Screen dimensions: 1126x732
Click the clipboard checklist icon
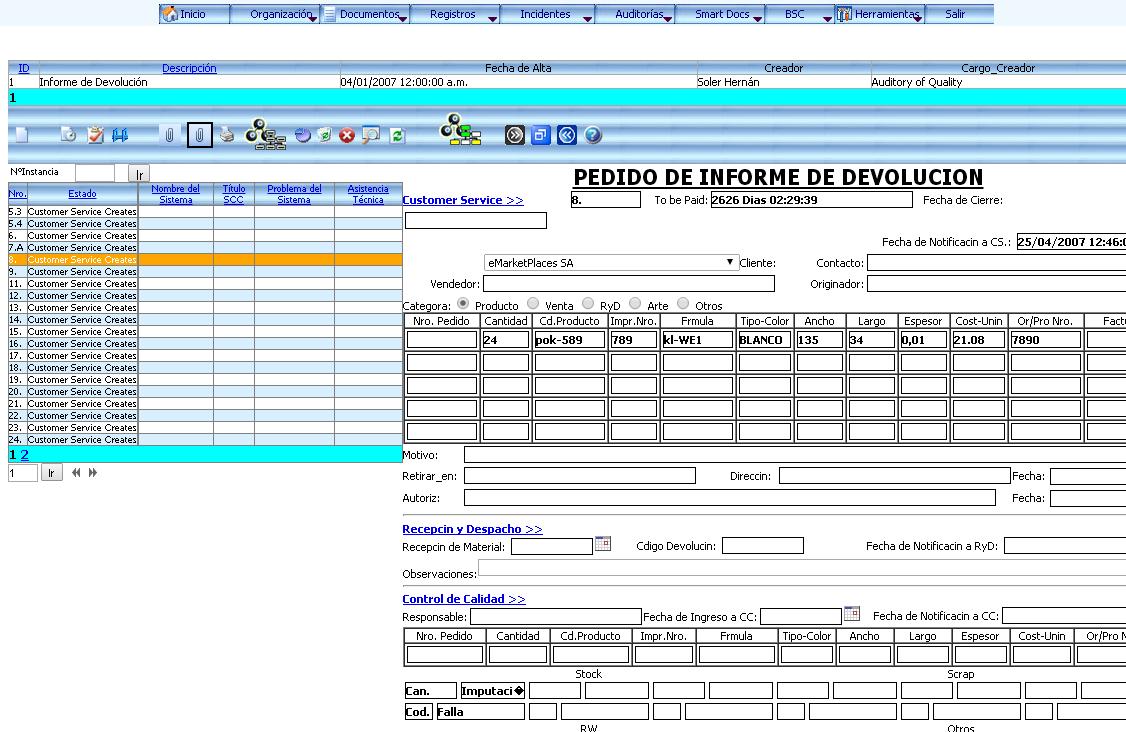pyautogui.click(x=96, y=135)
